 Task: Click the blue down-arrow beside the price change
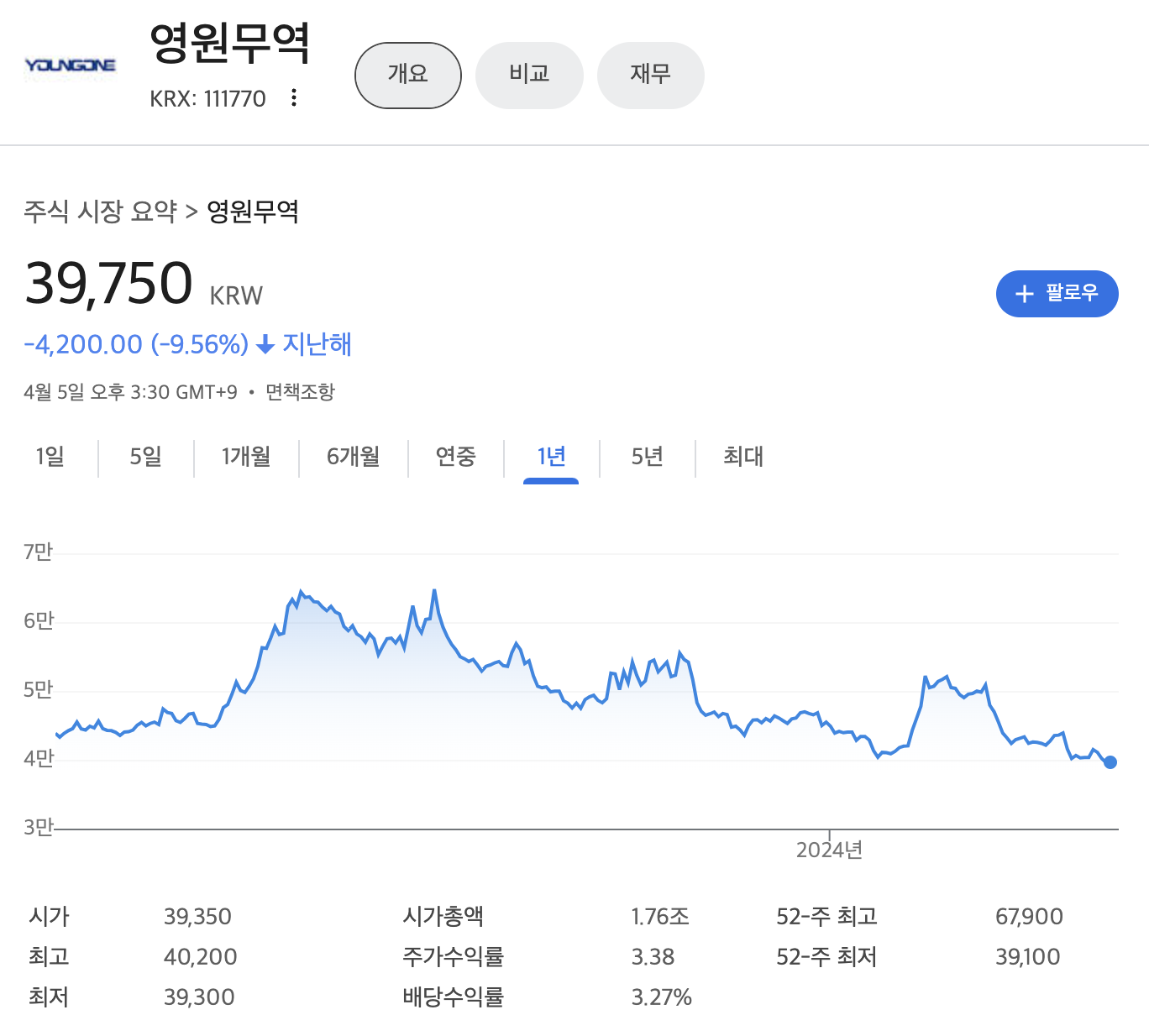265,344
